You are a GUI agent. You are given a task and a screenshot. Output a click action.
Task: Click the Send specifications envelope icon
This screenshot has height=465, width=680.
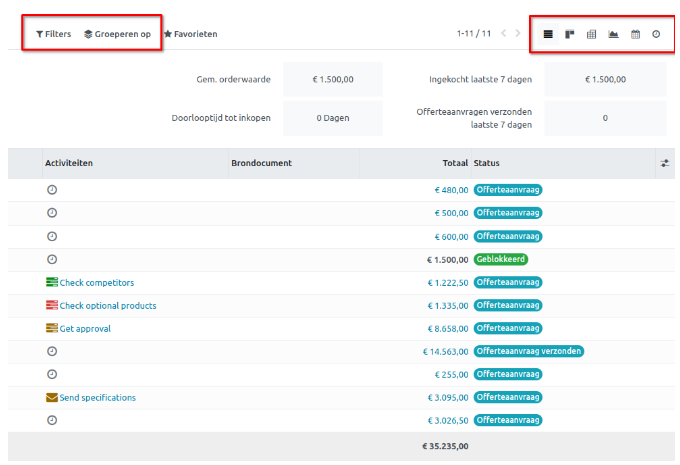point(52,397)
